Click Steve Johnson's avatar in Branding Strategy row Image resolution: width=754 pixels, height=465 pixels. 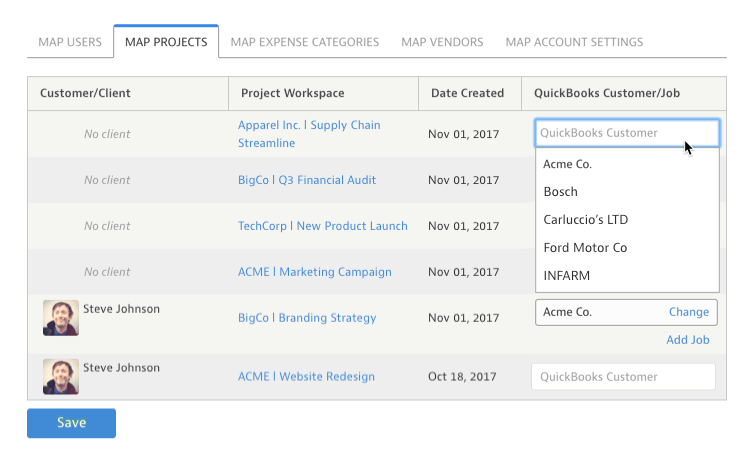pos(60,318)
